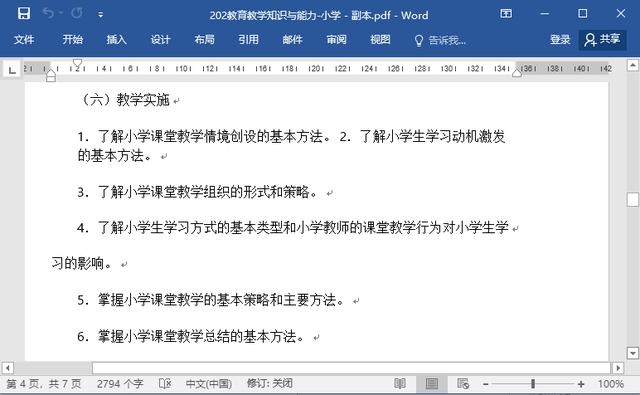Click the zoom slider handle
The width and height of the screenshot is (640, 395).
coord(533,384)
